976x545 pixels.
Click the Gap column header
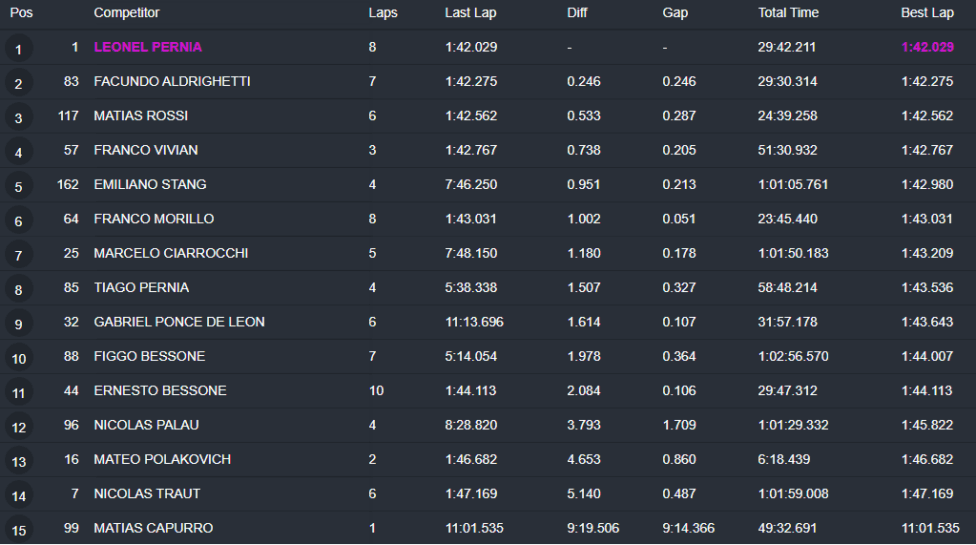pos(675,13)
